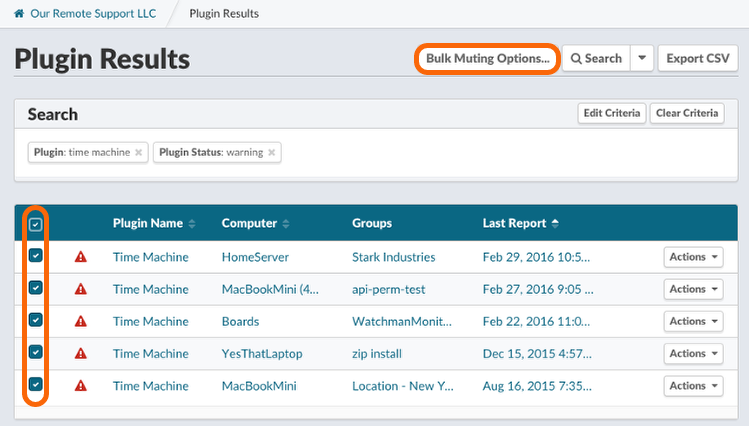Open Time Machine plugin link for HomeServer
The height and width of the screenshot is (426, 749).
point(150,257)
